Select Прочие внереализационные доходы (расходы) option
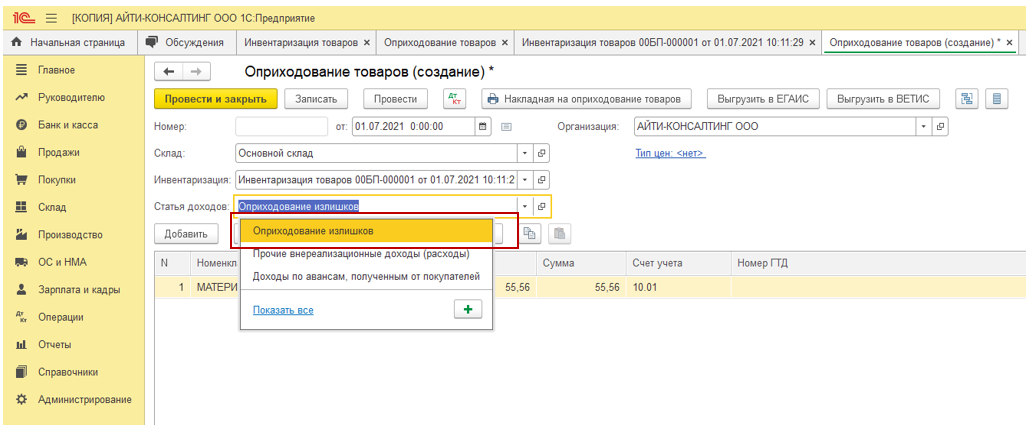This screenshot has width=1027, height=431. [360, 254]
